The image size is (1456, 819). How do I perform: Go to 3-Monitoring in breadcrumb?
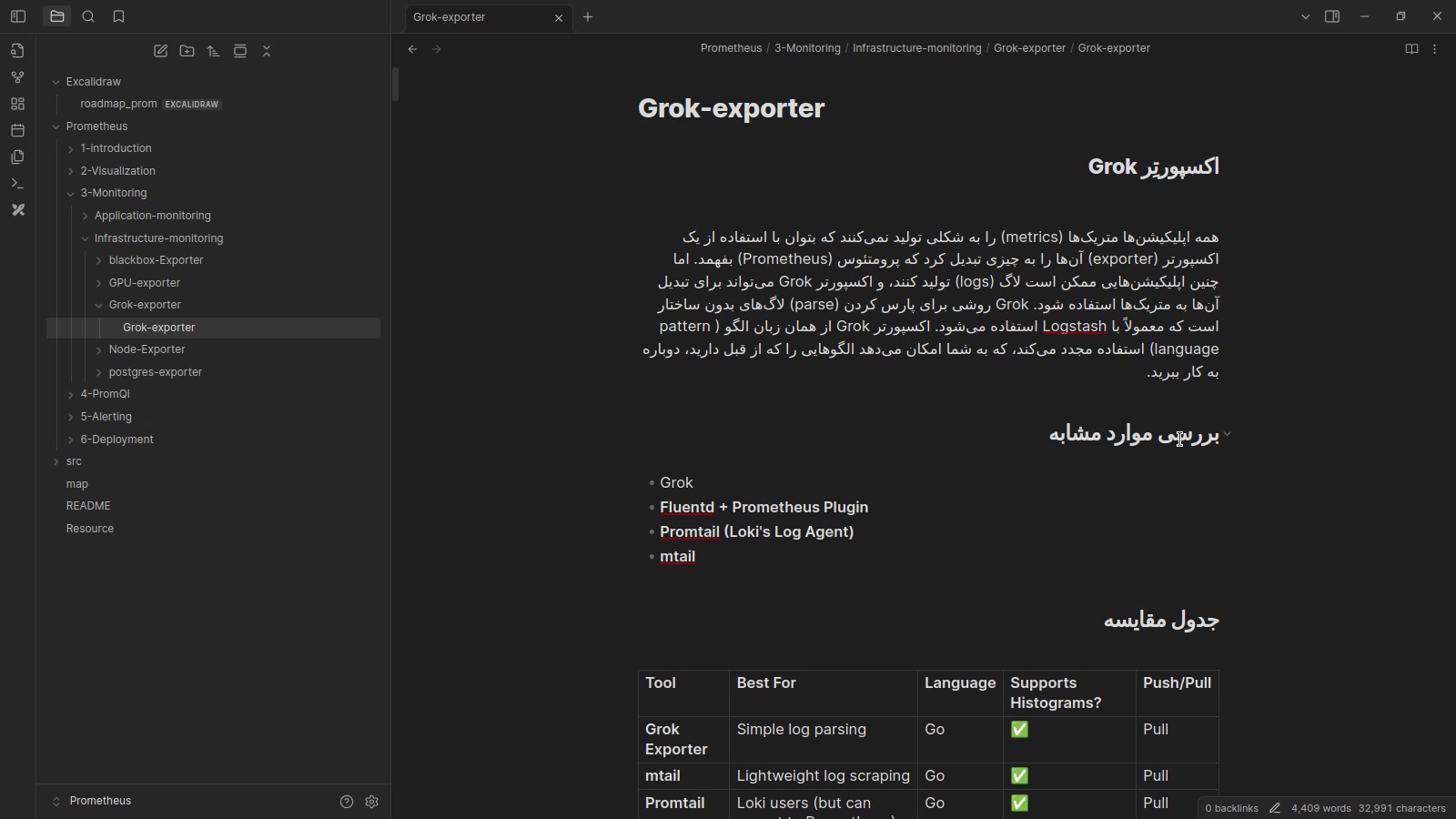coord(807,48)
